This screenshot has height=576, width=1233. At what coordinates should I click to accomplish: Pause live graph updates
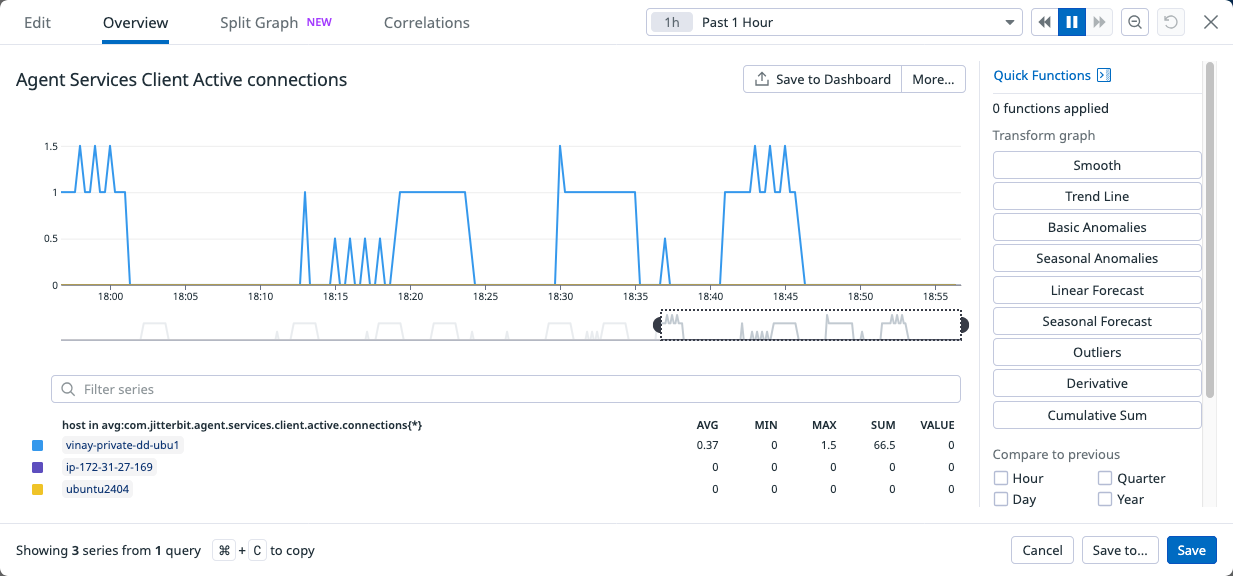(1071, 21)
